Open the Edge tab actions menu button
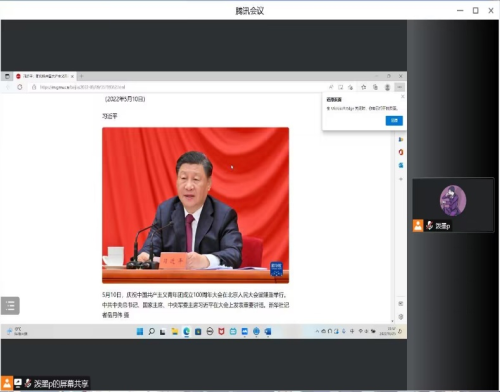 coord(7,76)
